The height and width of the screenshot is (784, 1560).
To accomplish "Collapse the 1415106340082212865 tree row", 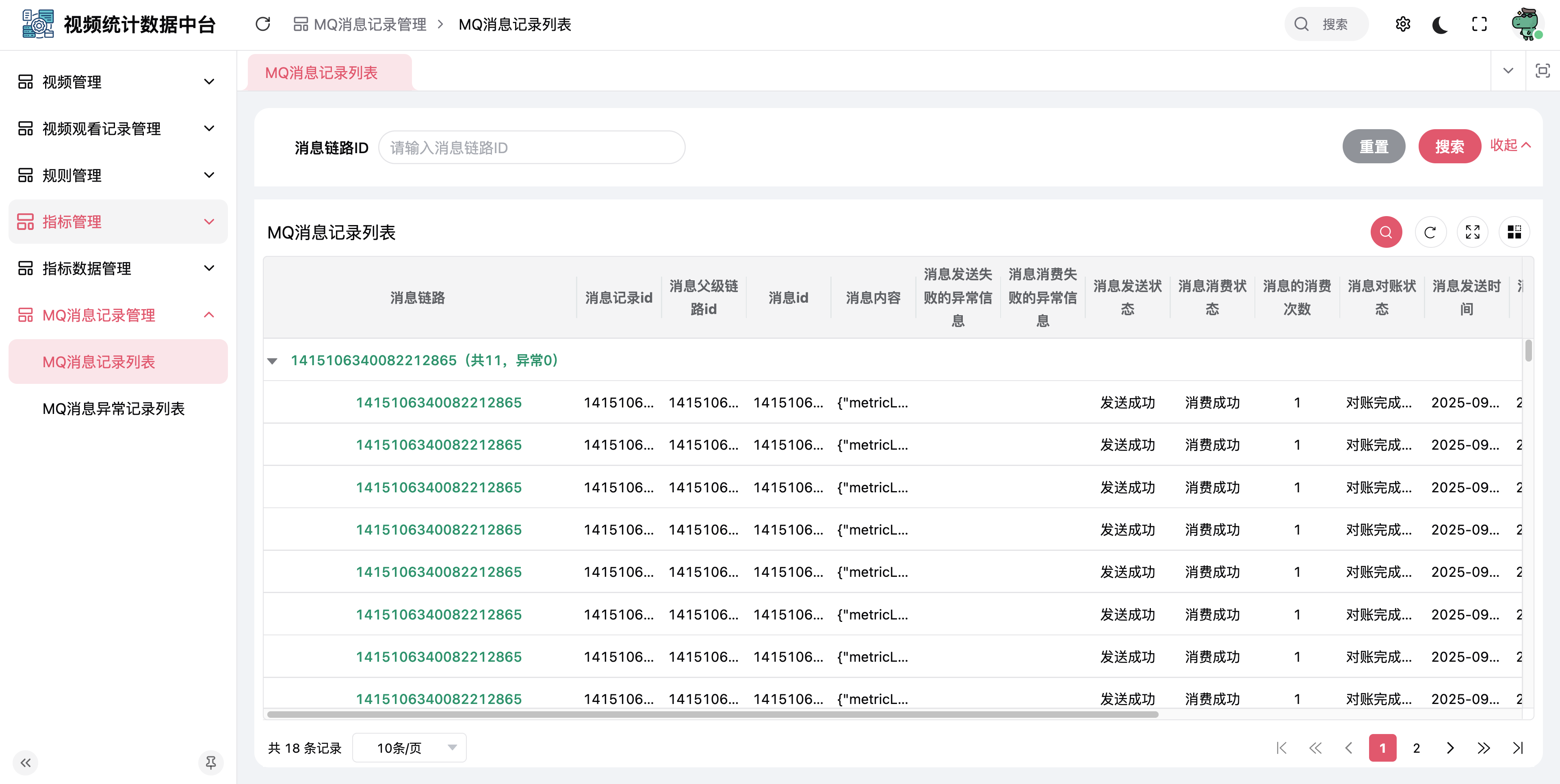I will (273, 361).
